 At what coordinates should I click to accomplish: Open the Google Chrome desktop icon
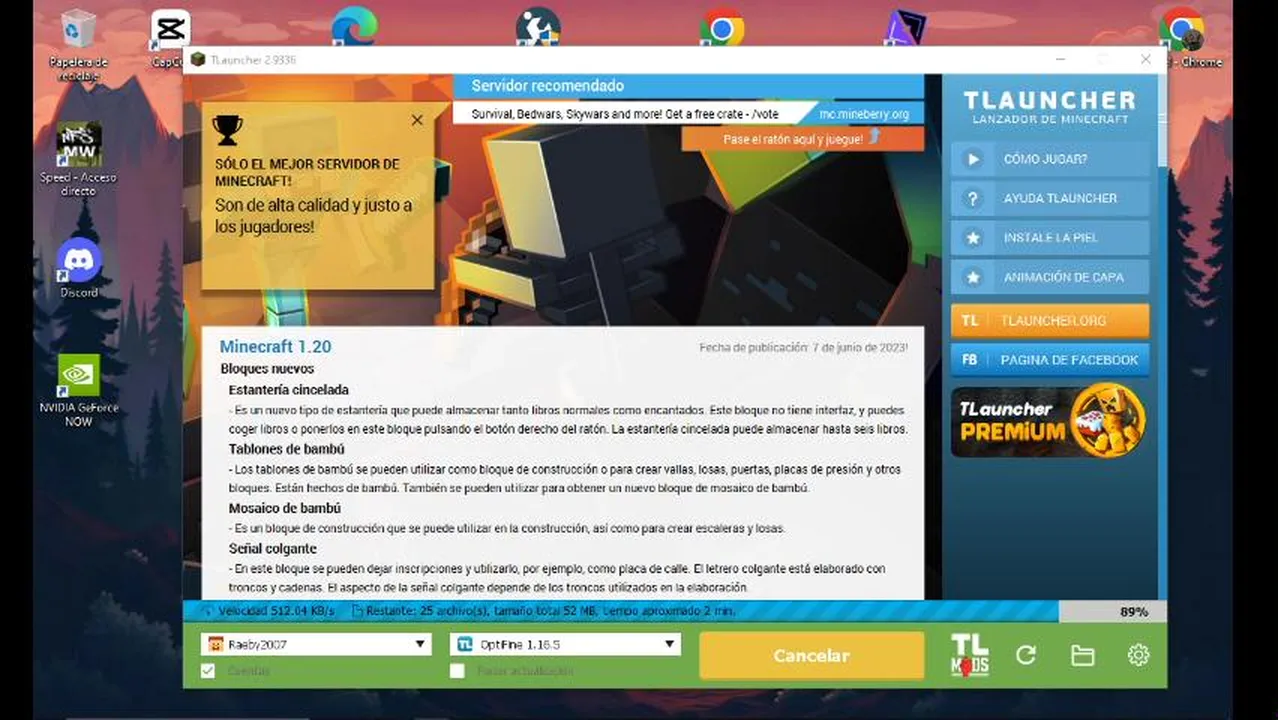721,27
